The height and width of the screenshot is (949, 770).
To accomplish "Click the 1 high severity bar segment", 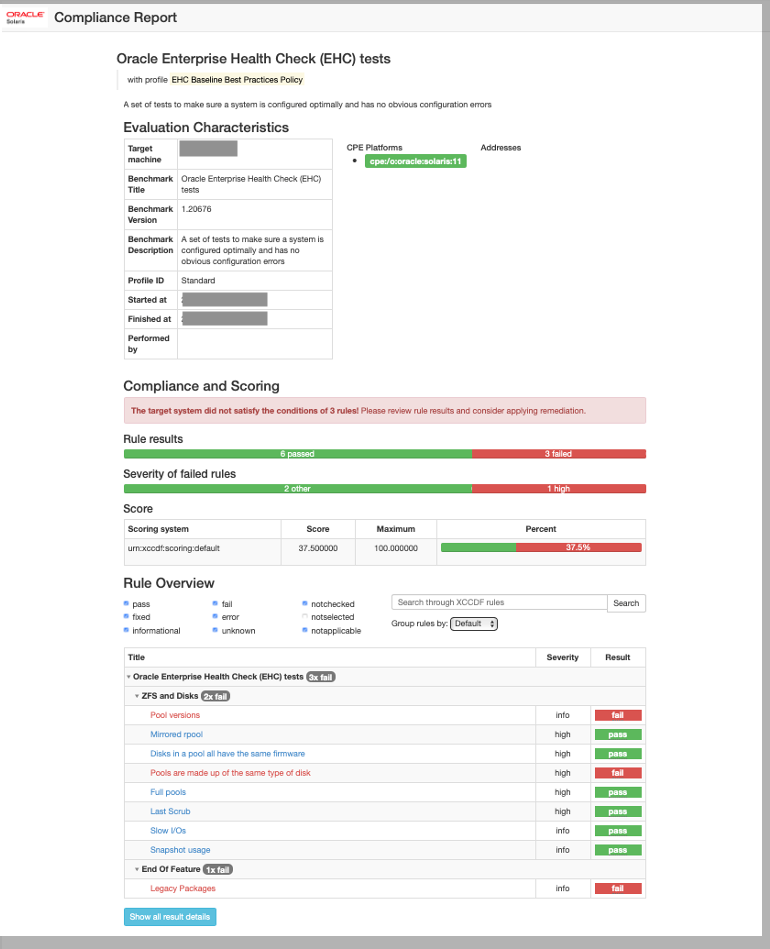I will point(559,488).
